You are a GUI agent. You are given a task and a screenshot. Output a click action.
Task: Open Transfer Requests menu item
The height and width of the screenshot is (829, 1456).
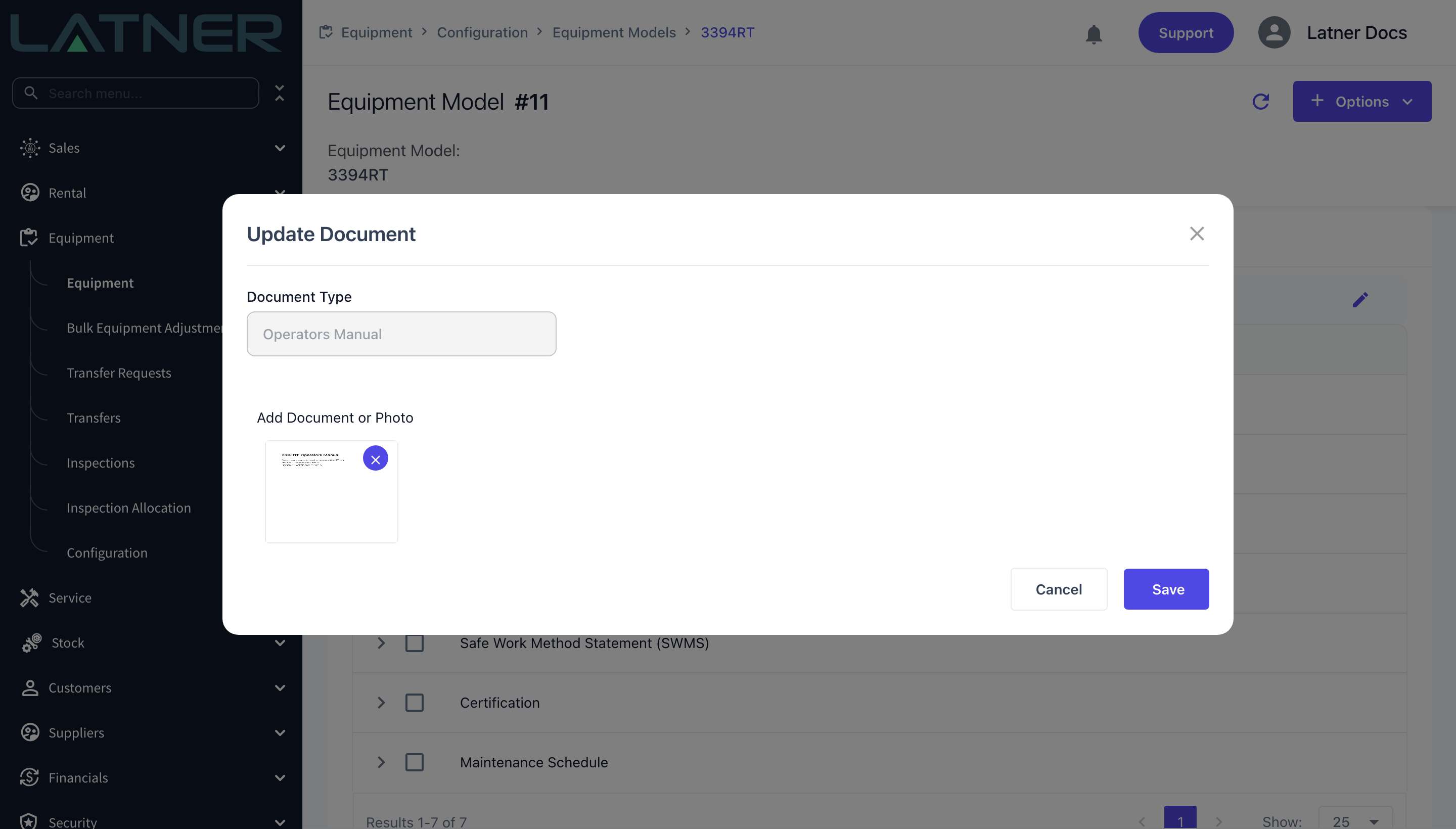click(119, 373)
